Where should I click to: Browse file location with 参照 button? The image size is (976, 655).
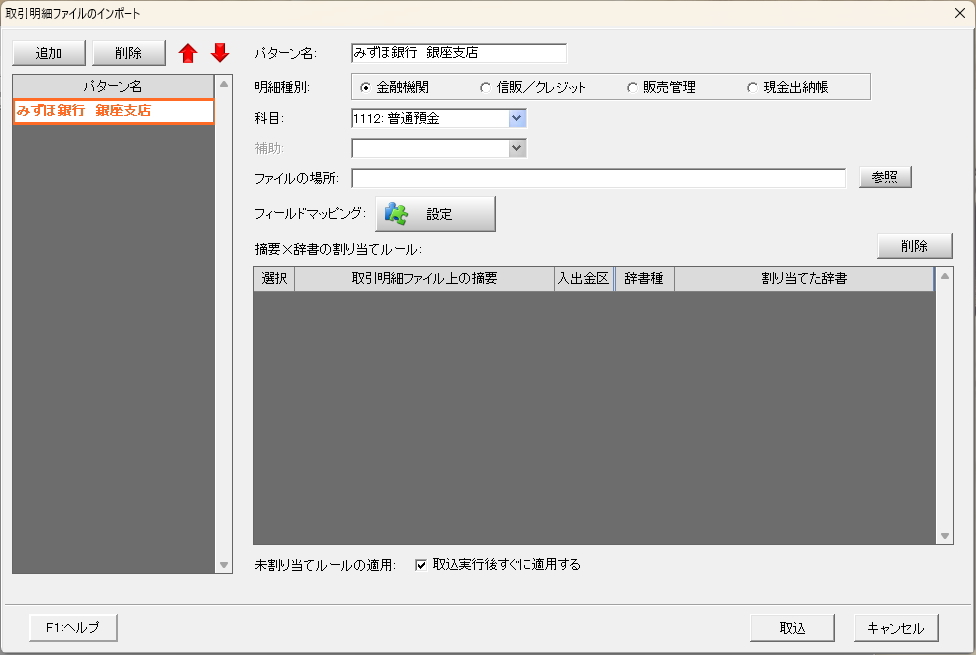coord(885,177)
